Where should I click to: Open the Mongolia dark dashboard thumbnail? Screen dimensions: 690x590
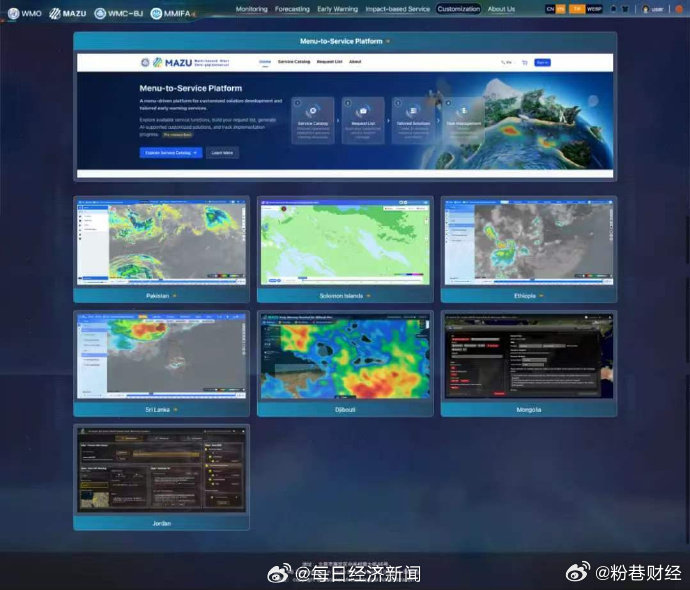click(x=529, y=356)
